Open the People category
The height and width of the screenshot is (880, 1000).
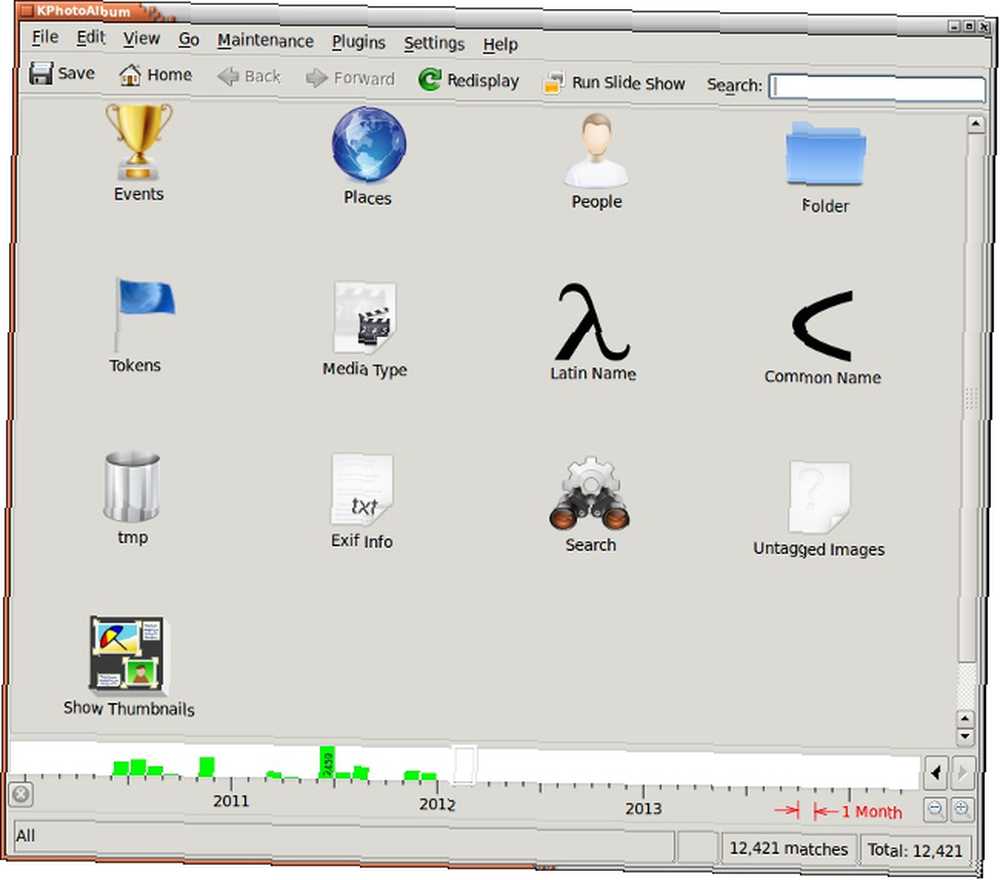(x=596, y=161)
